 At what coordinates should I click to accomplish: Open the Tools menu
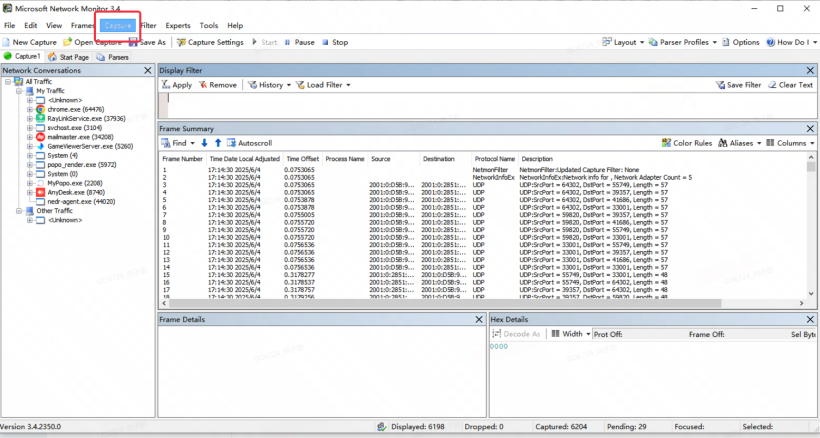click(x=209, y=25)
